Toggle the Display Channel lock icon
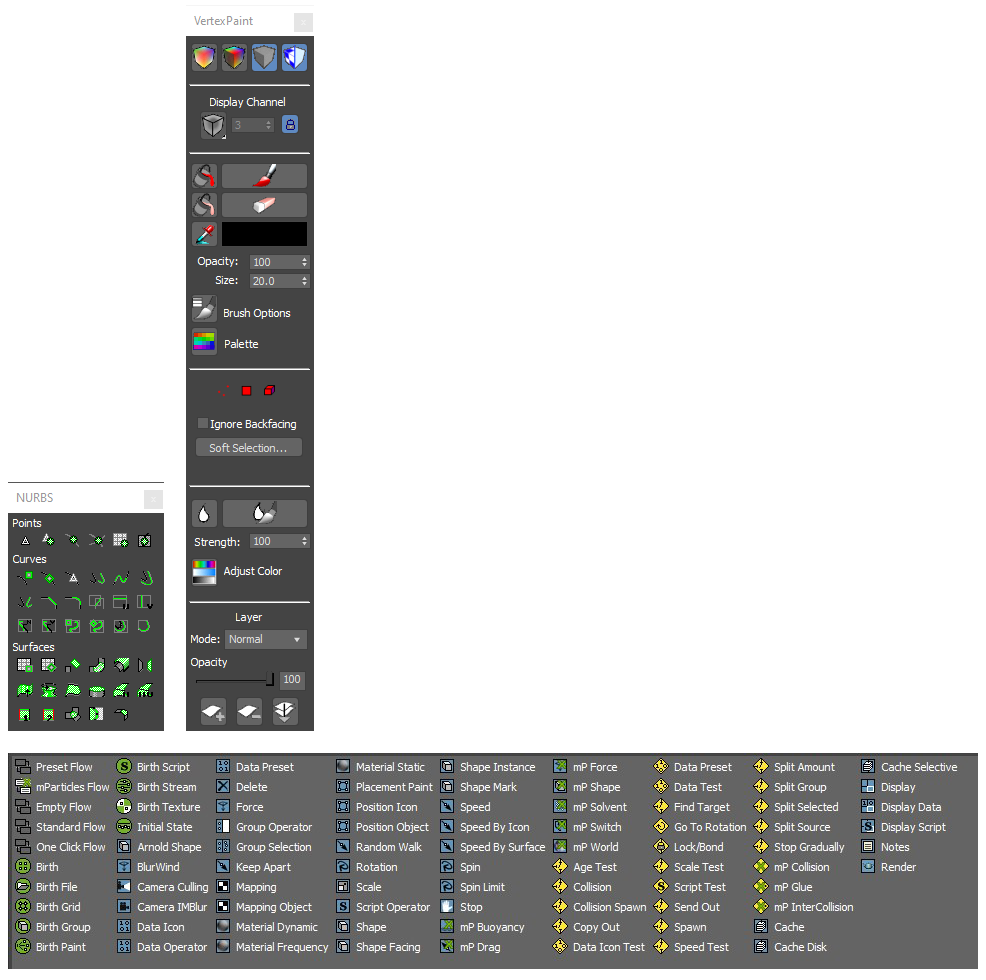 pos(290,125)
